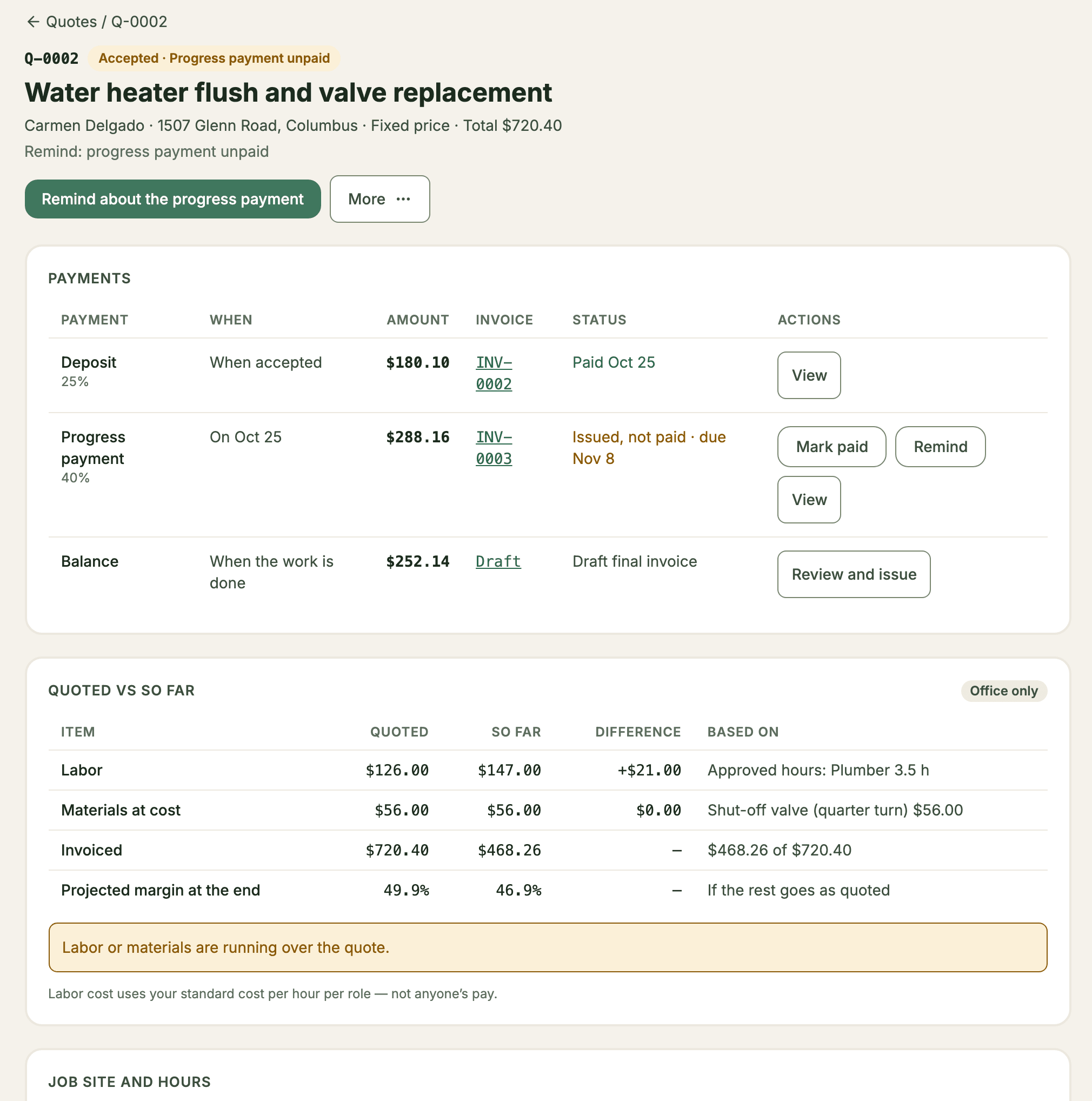Screen dimensions: 1092x1101
Task: Select the $252.14 balance amount
Action: [x=417, y=561]
